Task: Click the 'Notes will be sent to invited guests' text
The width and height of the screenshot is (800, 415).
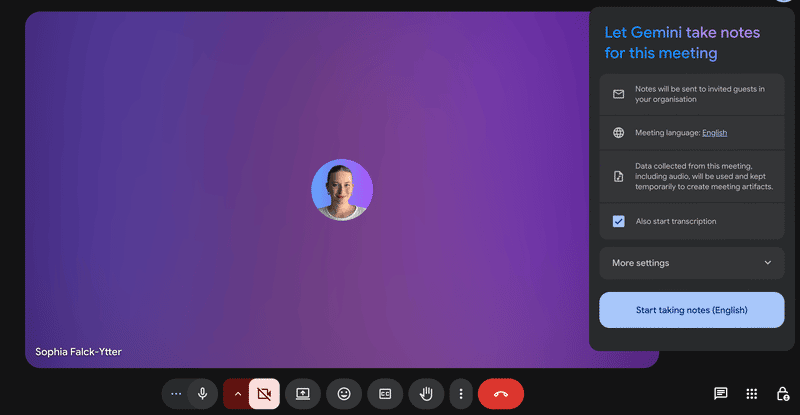Action: pos(699,94)
